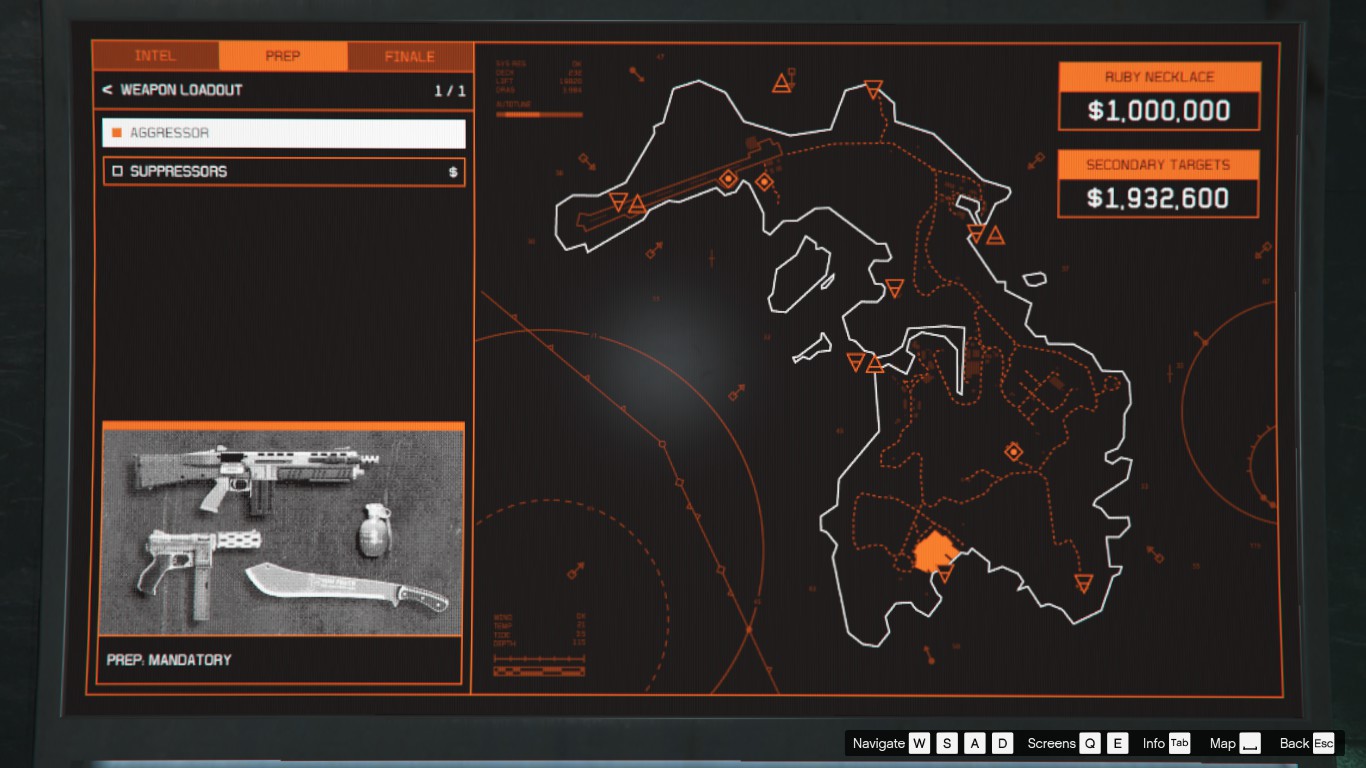The height and width of the screenshot is (768, 1366).
Task: Click the RUBY NECKLACE target header
Action: click(1159, 77)
